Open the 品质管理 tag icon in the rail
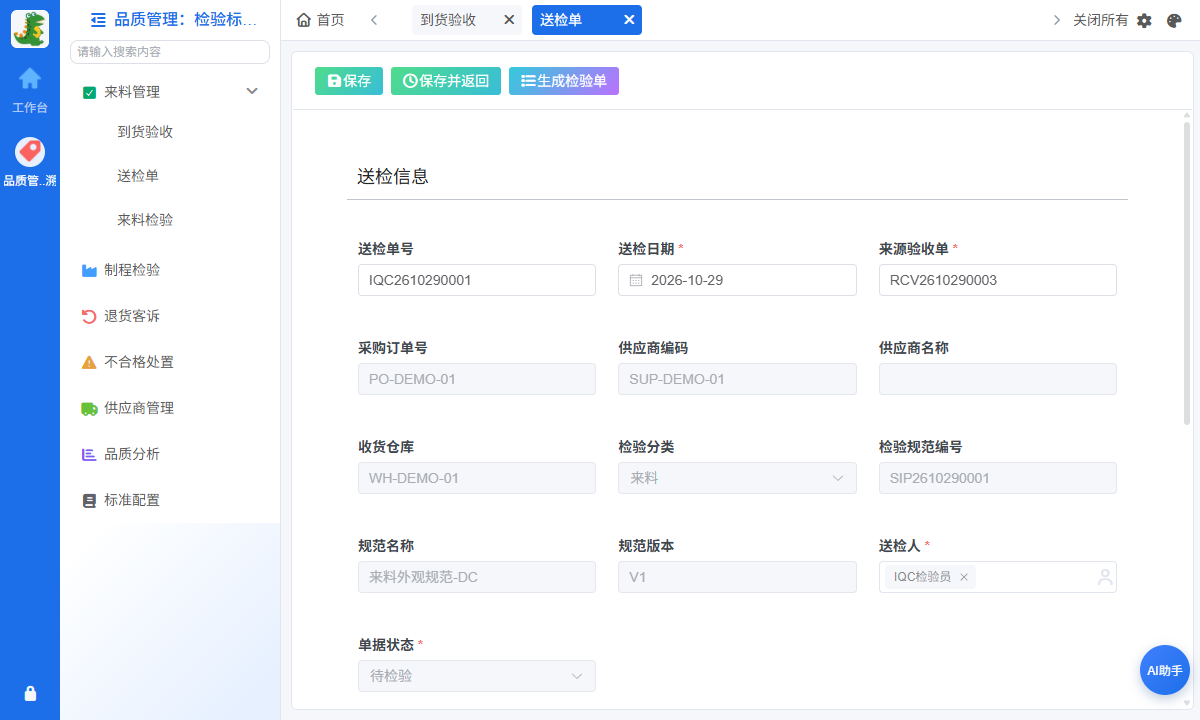The height and width of the screenshot is (720, 1200). pyautogui.click(x=30, y=151)
